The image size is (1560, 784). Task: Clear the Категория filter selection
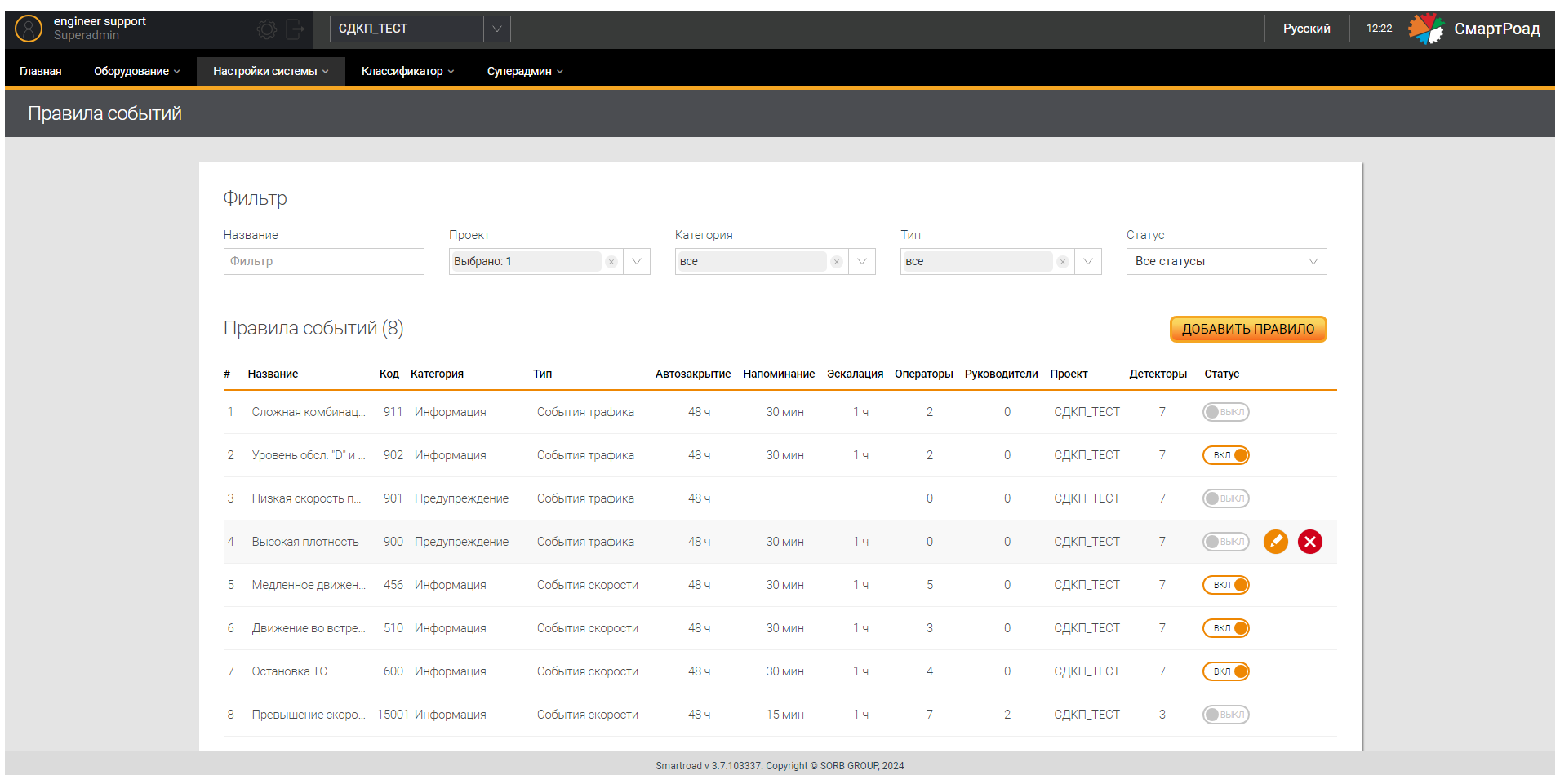point(837,262)
